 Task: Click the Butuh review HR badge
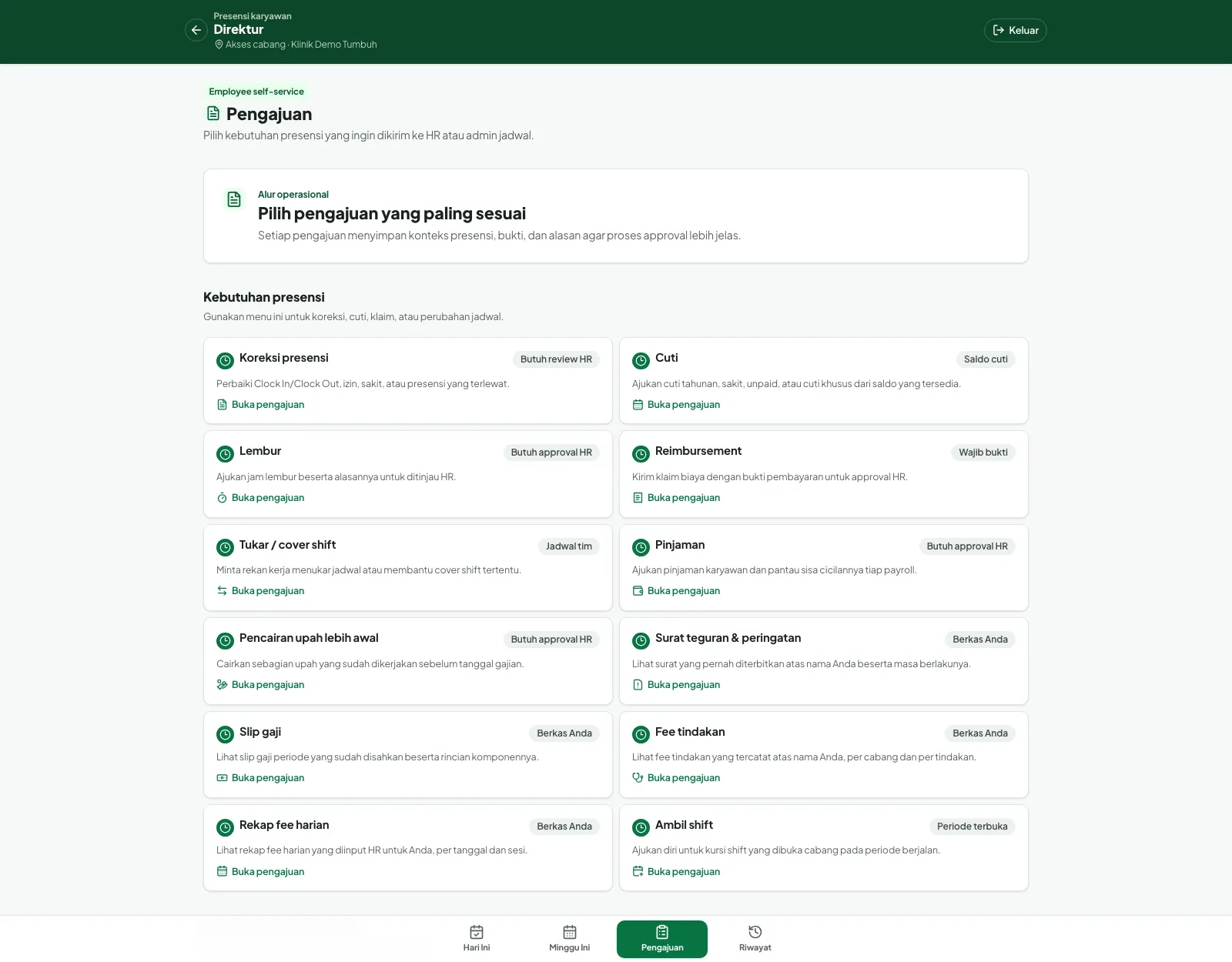(556, 359)
